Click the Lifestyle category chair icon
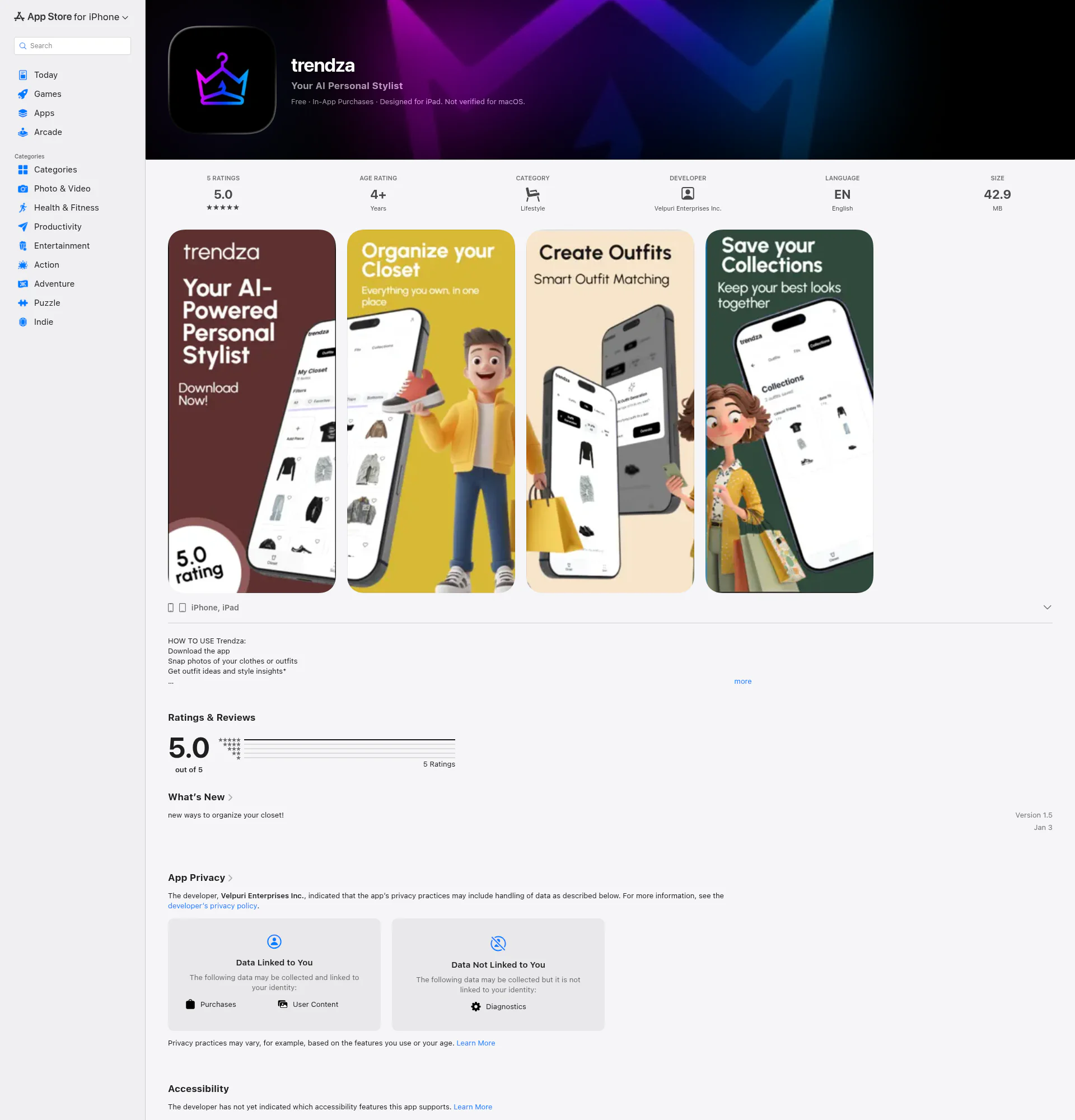The width and height of the screenshot is (1075, 1120). (532, 194)
